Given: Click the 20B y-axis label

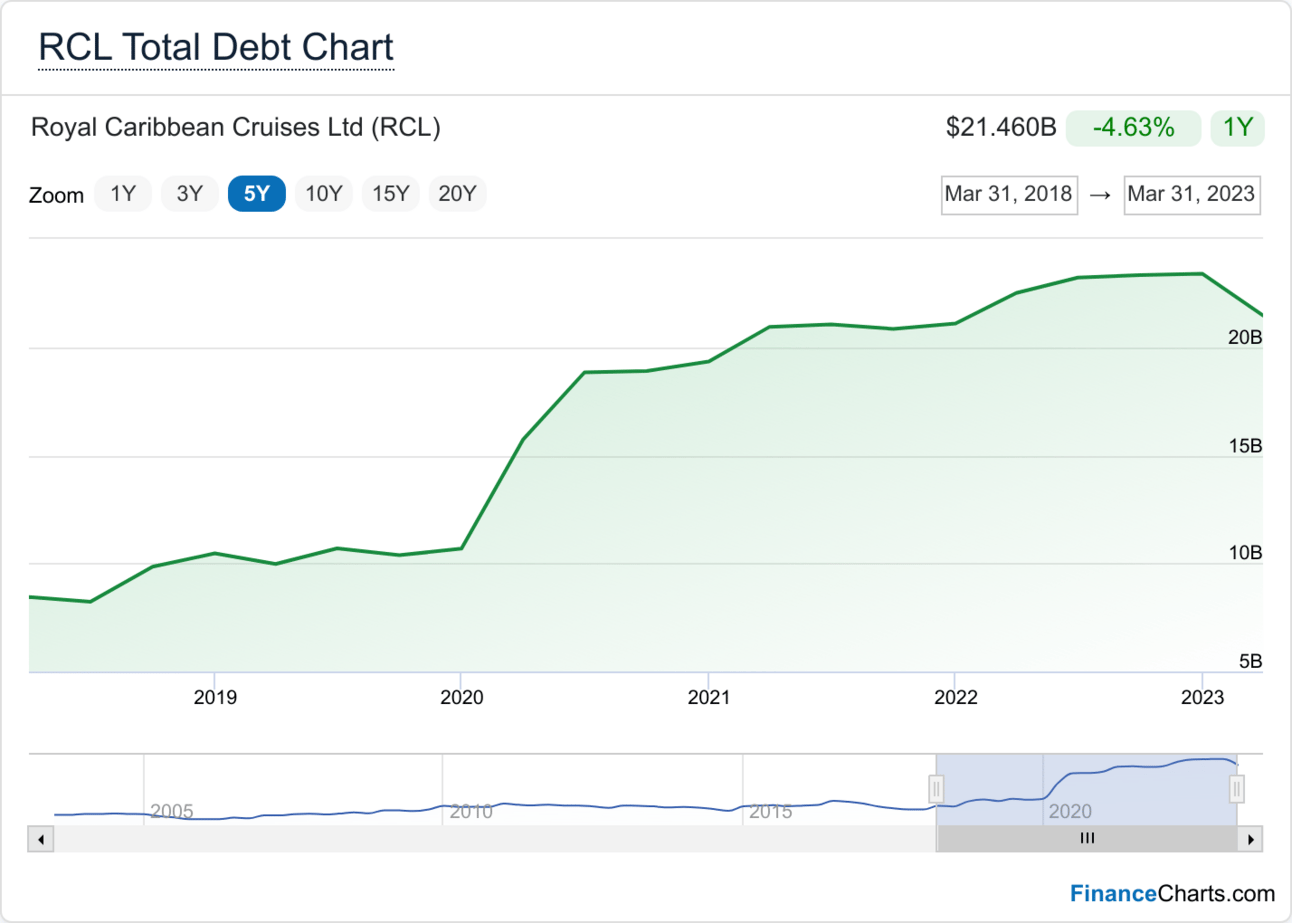Looking at the screenshot, I should [1246, 338].
